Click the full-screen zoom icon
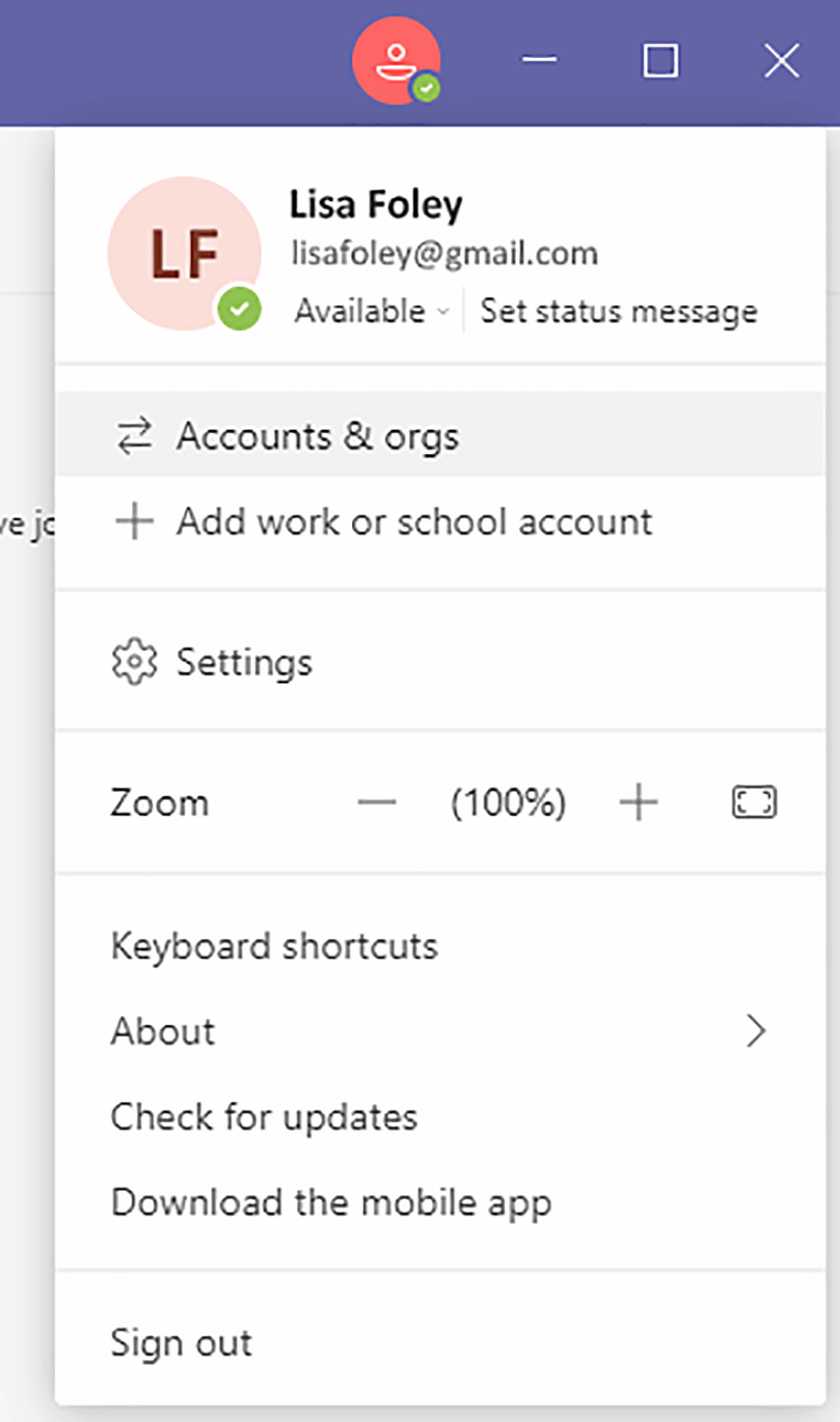 [753, 802]
